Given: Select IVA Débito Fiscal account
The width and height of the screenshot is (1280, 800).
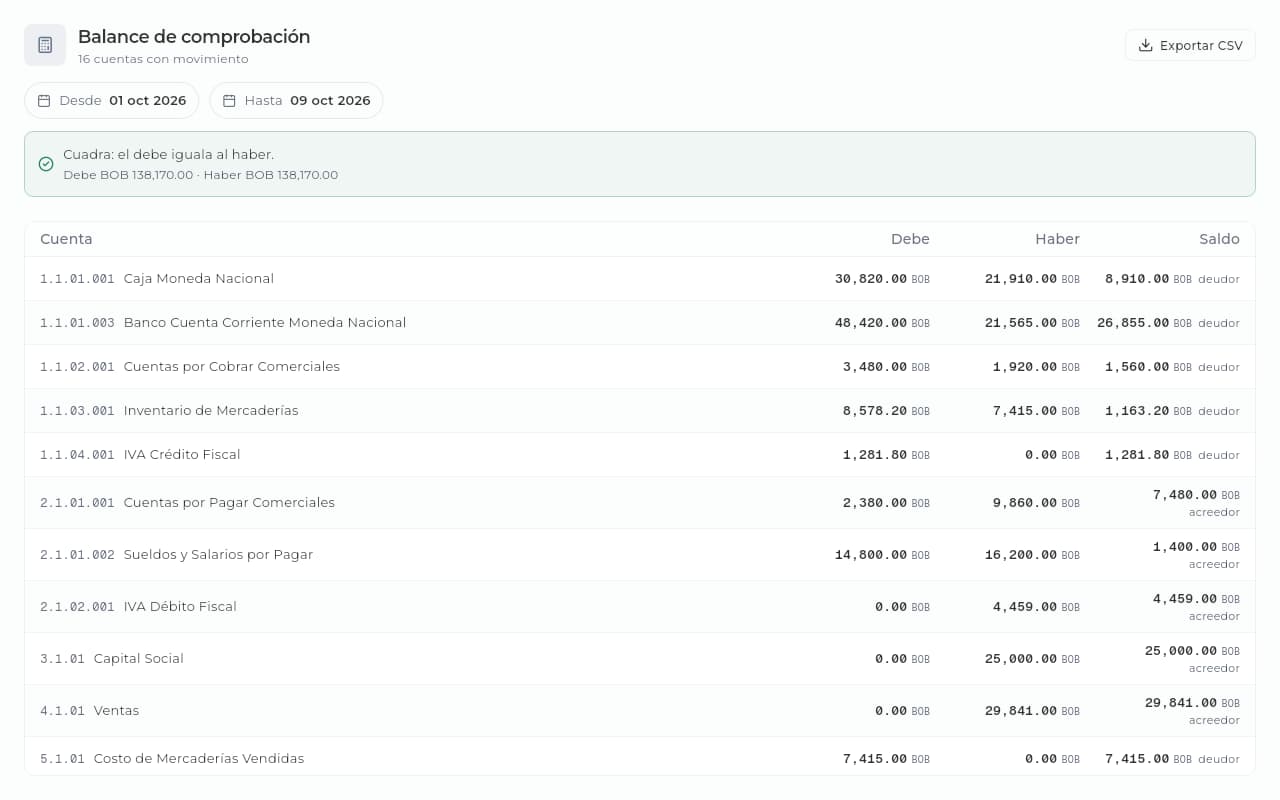Looking at the screenshot, I should click(640, 607).
